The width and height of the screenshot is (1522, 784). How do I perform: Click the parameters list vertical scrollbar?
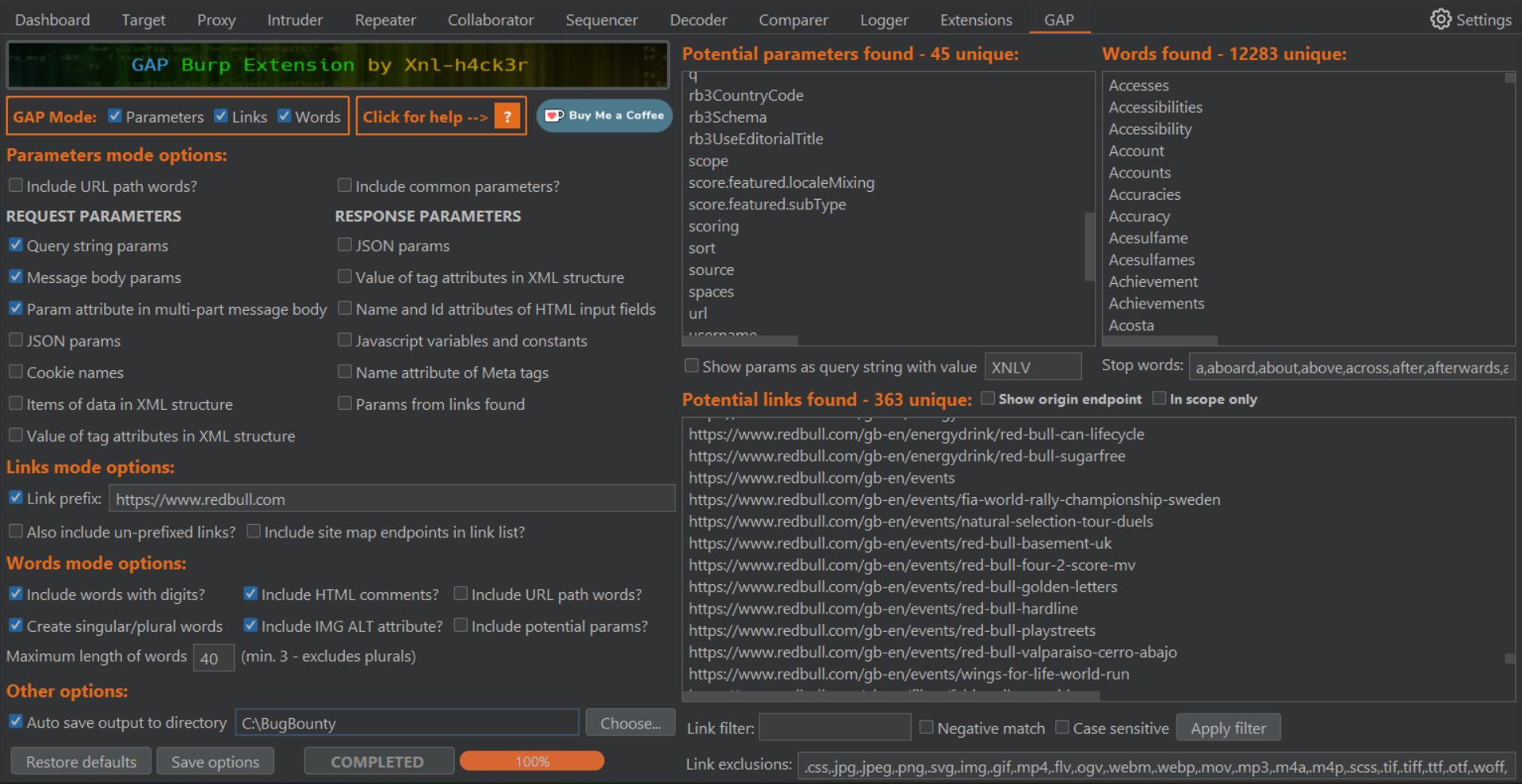tap(1089, 246)
